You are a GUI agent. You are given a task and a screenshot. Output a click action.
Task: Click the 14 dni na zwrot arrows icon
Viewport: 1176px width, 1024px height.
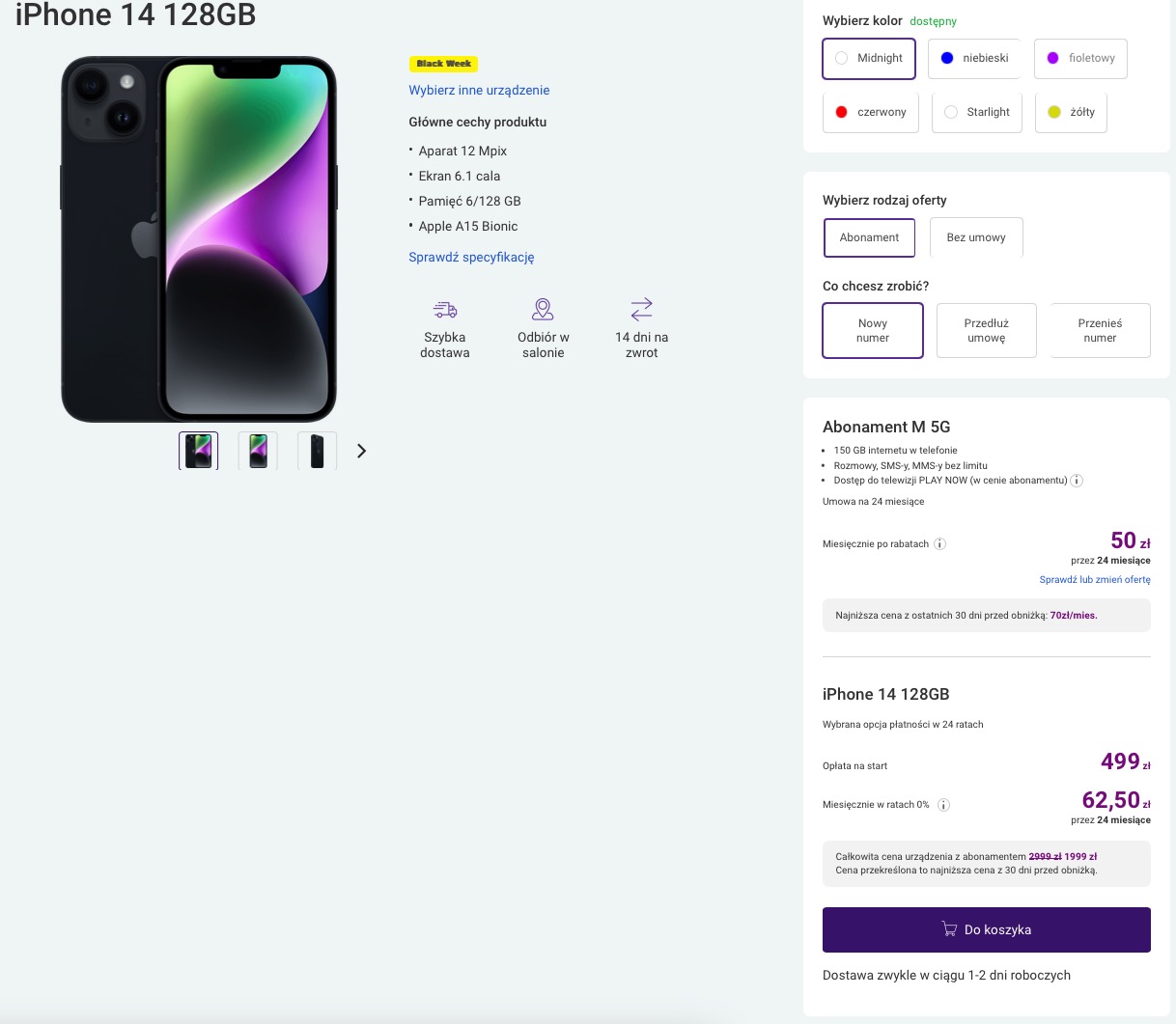click(x=642, y=309)
